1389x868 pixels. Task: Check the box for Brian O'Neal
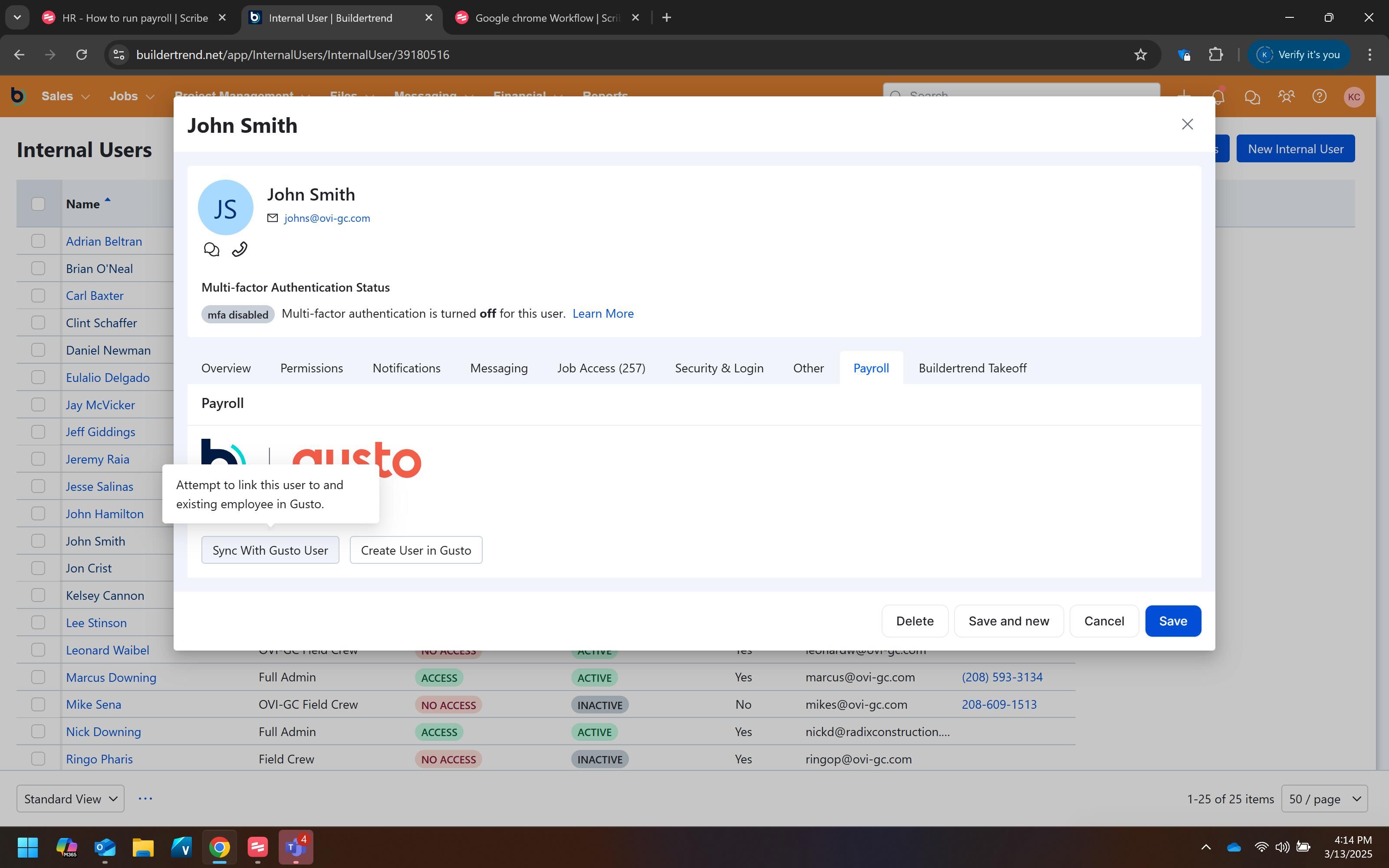pyautogui.click(x=38, y=268)
